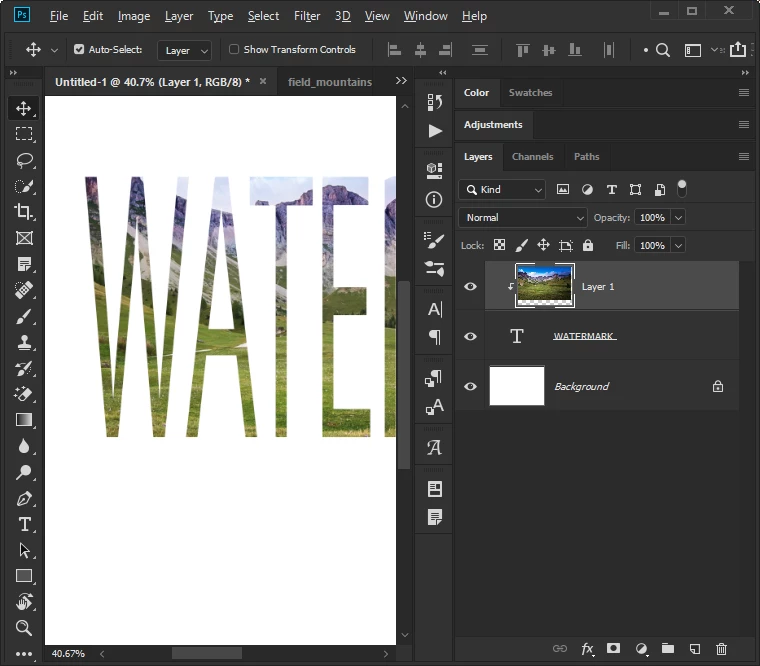Open the Auto-Select Layer dropdown
Image resolution: width=760 pixels, height=666 pixels.
tap(185, 50)
